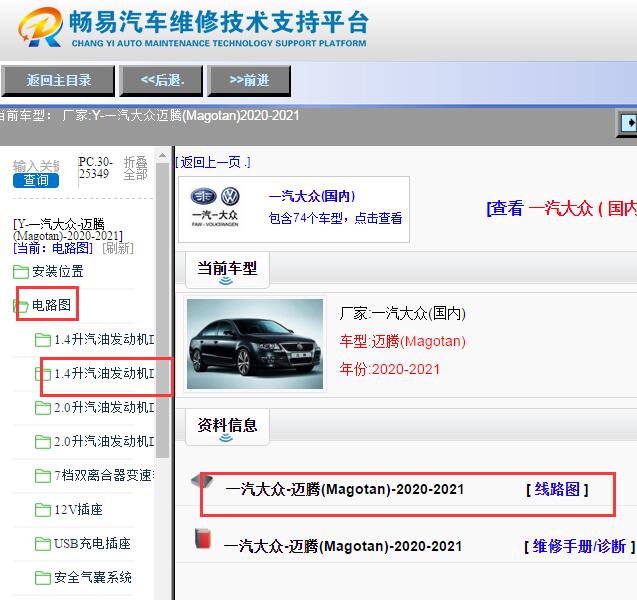637x600 pixels.
Task: Open the second 1.4升汽油发动机 folder icon
Action: (x=43, y=374)
